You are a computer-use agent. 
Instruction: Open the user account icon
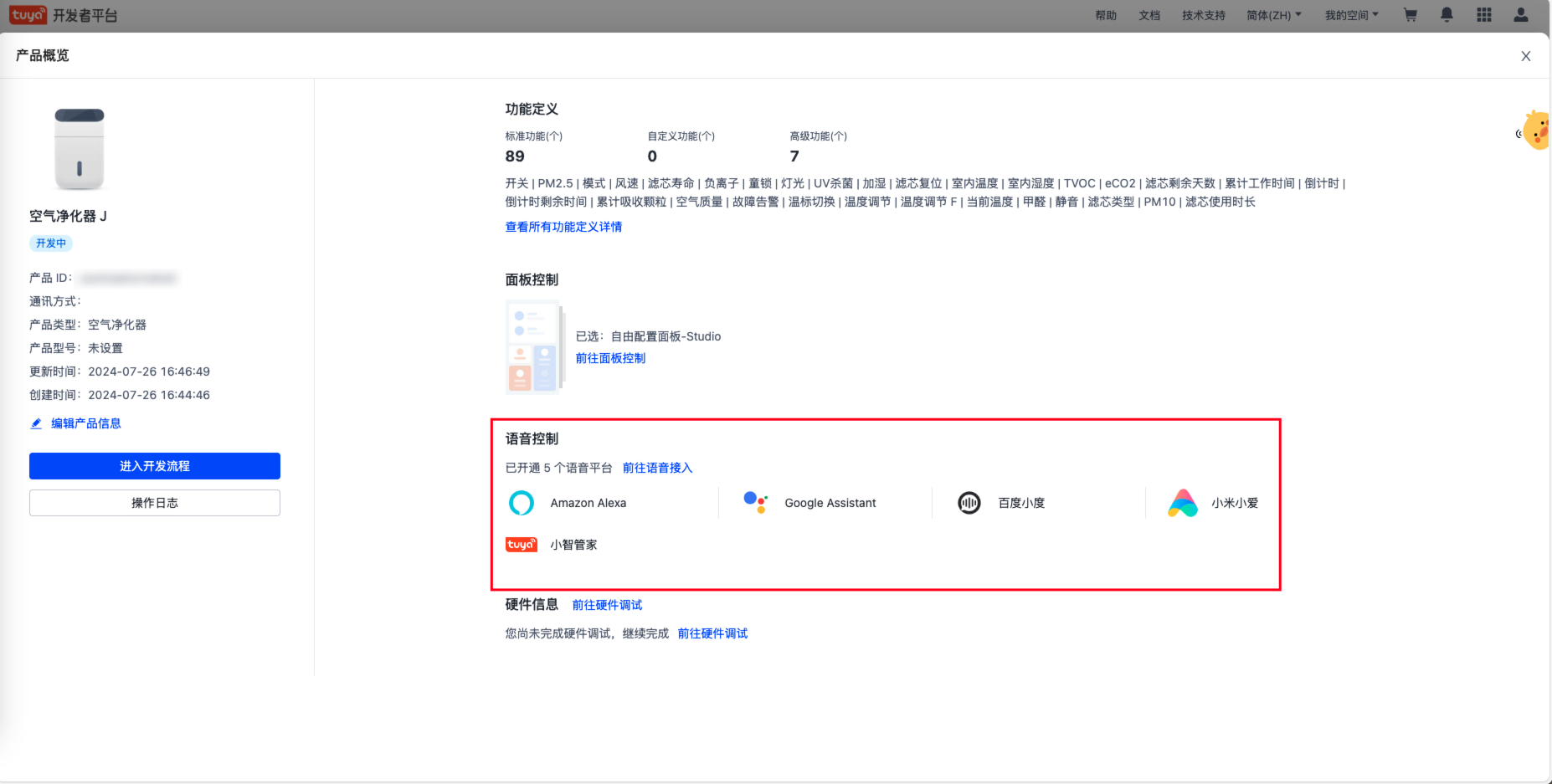point(1520,15)
